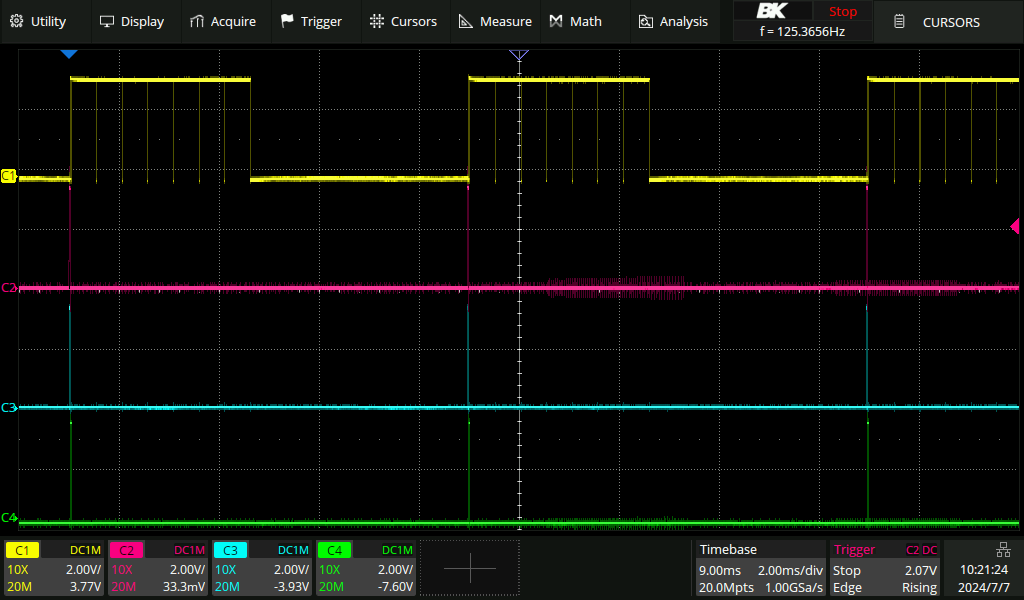Viewport: 1024px width, 600px height.
Task: Click the add-channel plus placeholder box
Action: click(x=470, y=567)
